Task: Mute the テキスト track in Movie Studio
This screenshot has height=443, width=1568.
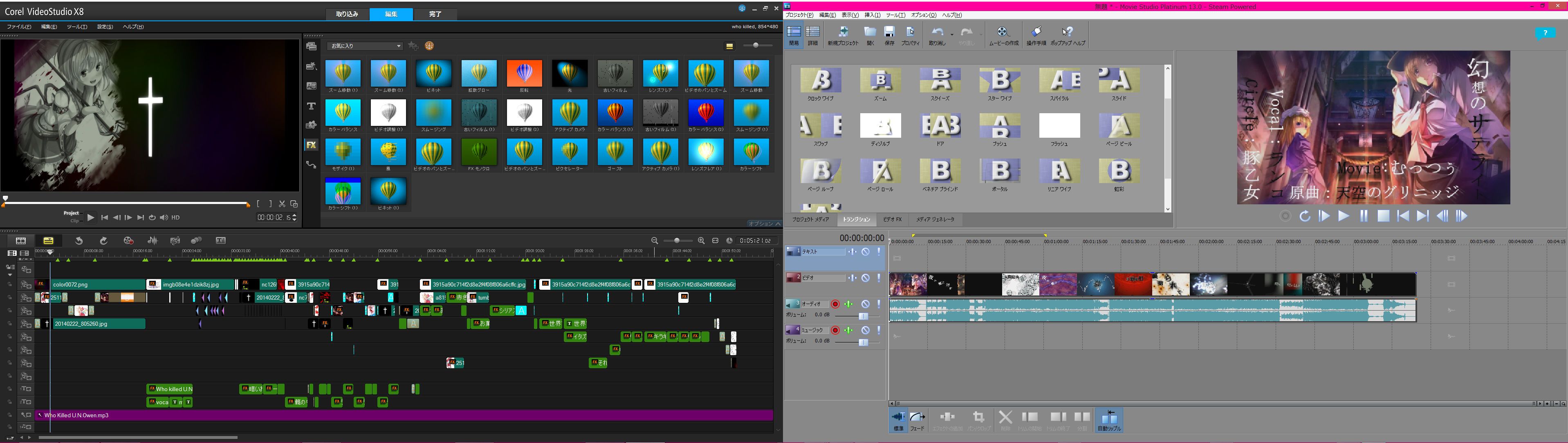Action: (866, 251)
